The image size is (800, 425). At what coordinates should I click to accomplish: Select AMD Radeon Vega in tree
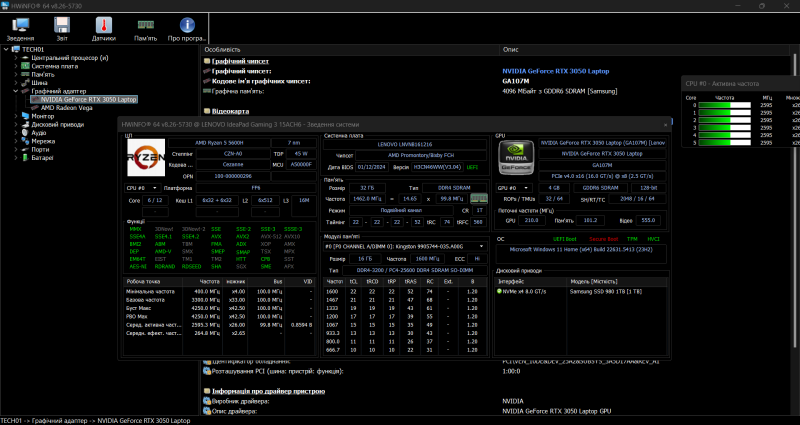[68, 107]
